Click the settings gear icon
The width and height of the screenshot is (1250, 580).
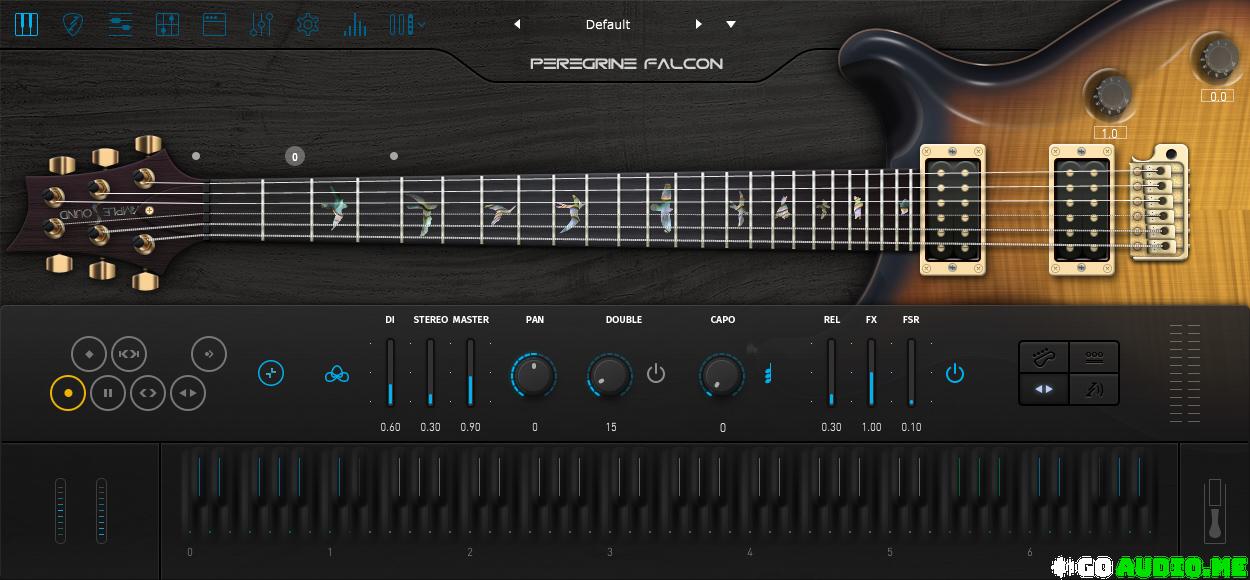(308, 25)
